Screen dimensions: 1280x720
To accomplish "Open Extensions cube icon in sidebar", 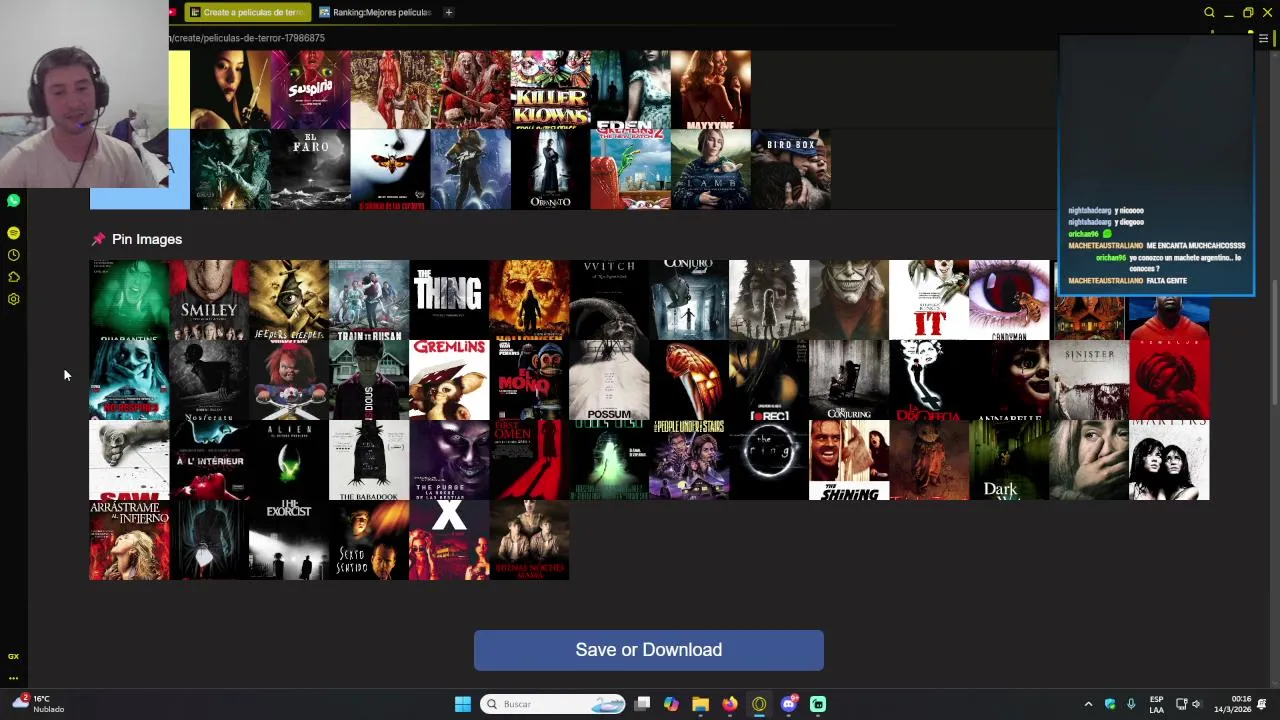I will pyautogui.click(x=13, y=277).
